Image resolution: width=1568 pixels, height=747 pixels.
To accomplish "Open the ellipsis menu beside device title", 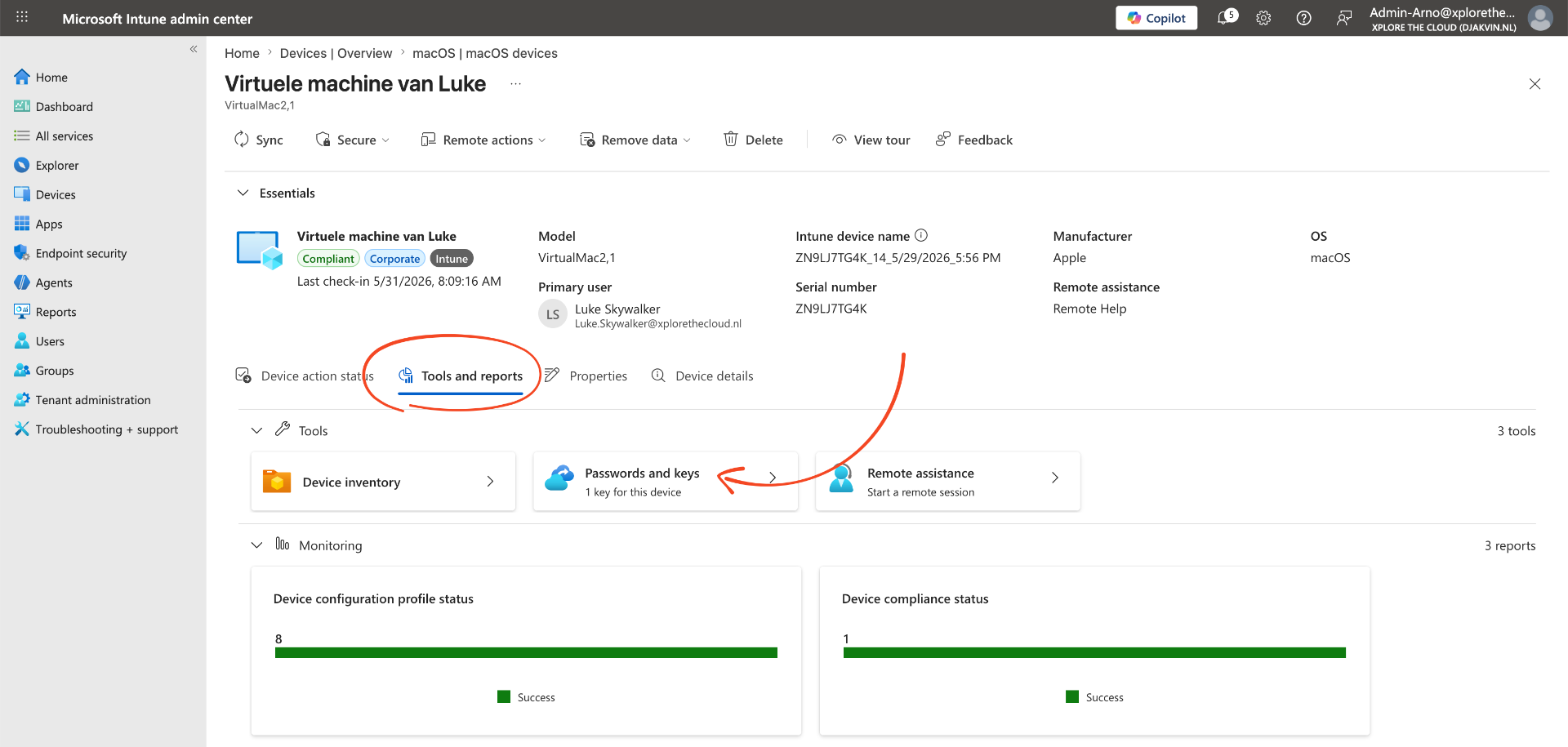I will 515,83.
